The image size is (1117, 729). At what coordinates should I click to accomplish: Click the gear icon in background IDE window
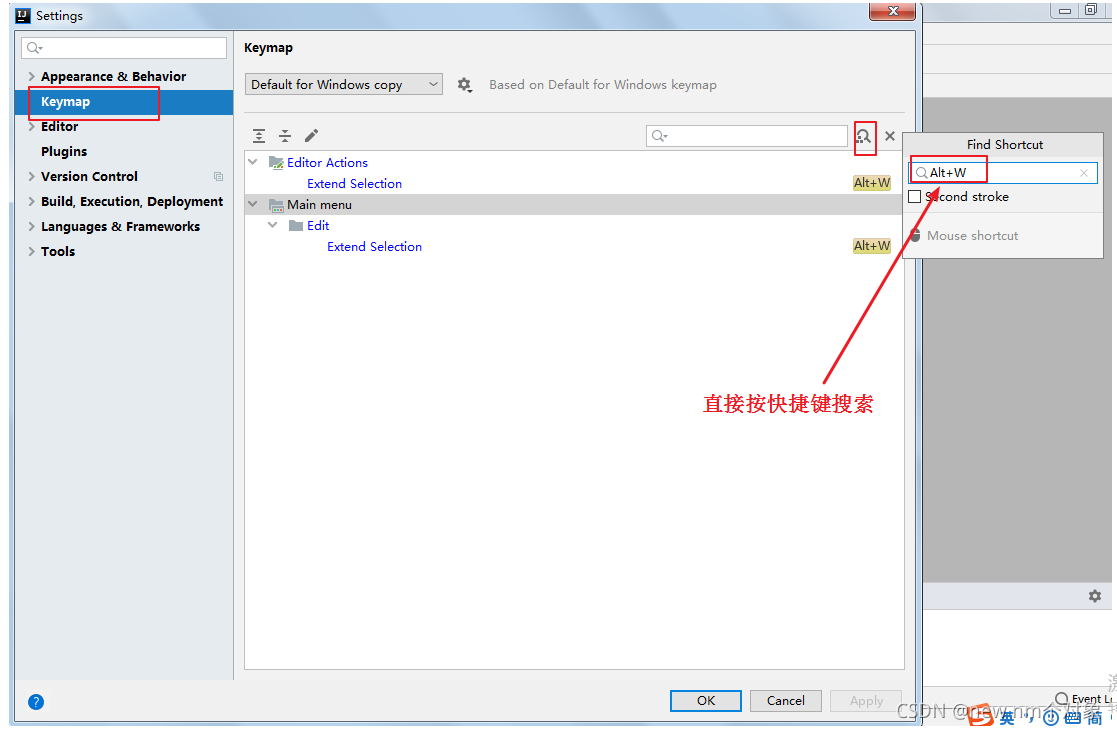pos(1095,596)
